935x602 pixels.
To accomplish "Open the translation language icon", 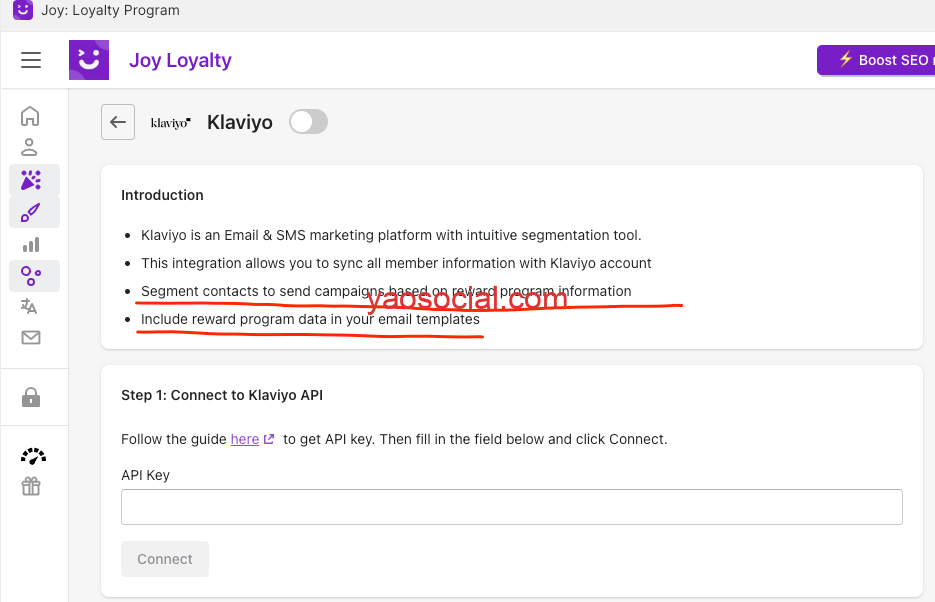I will [x=30, y=307].
